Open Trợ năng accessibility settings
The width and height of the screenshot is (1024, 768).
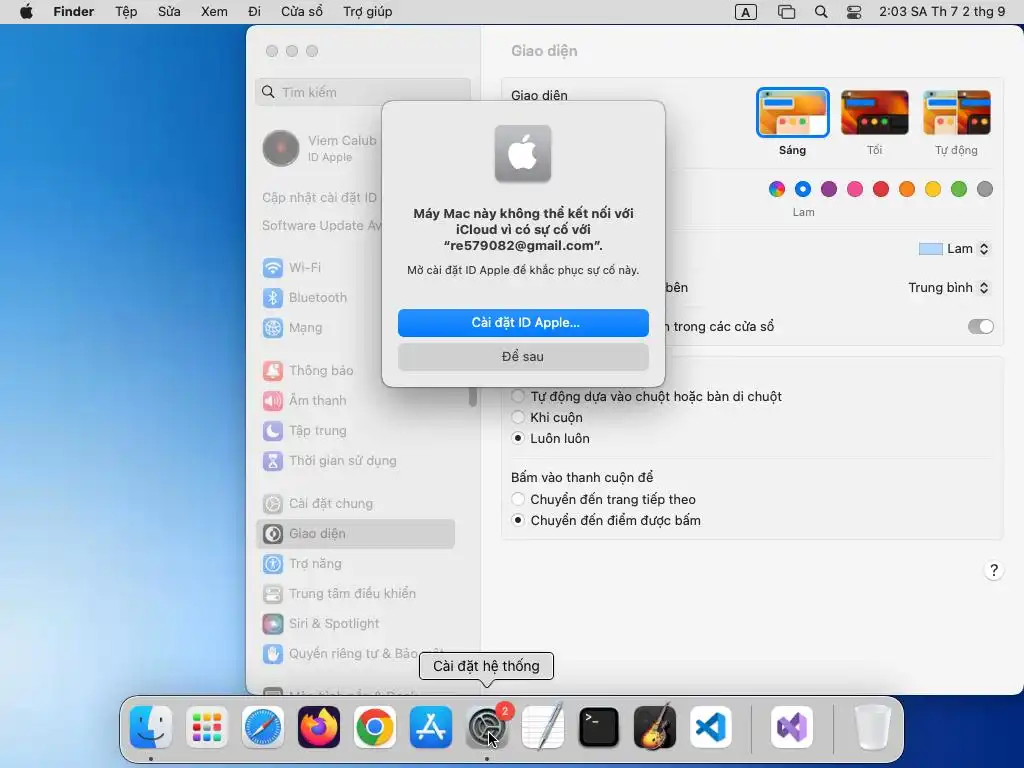pos(302,564)
